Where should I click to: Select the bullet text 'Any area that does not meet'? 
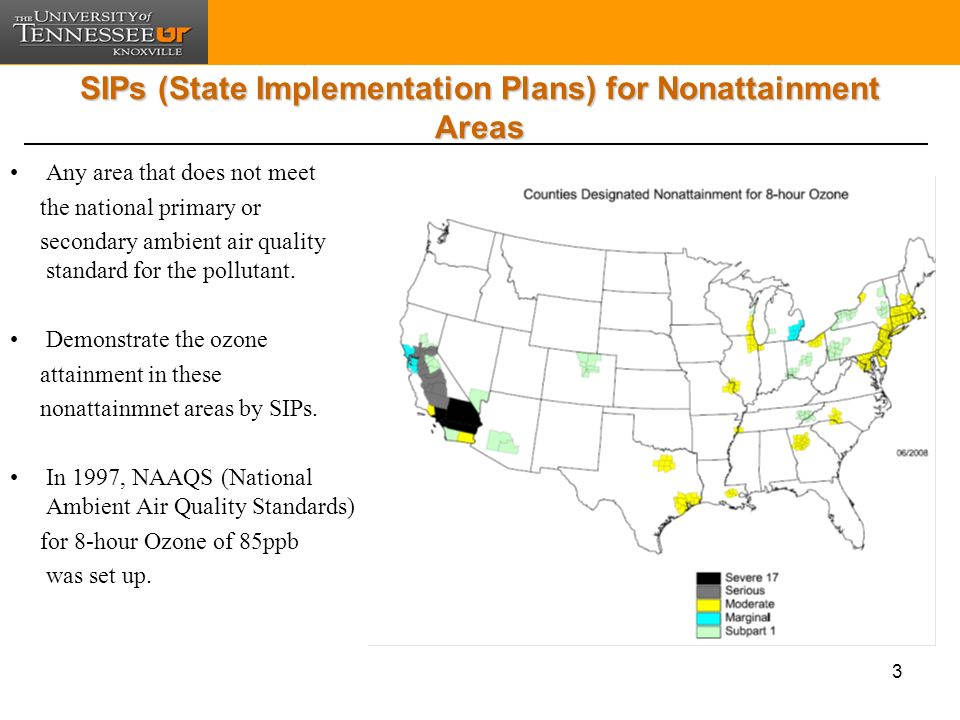[x=181, y=173]
